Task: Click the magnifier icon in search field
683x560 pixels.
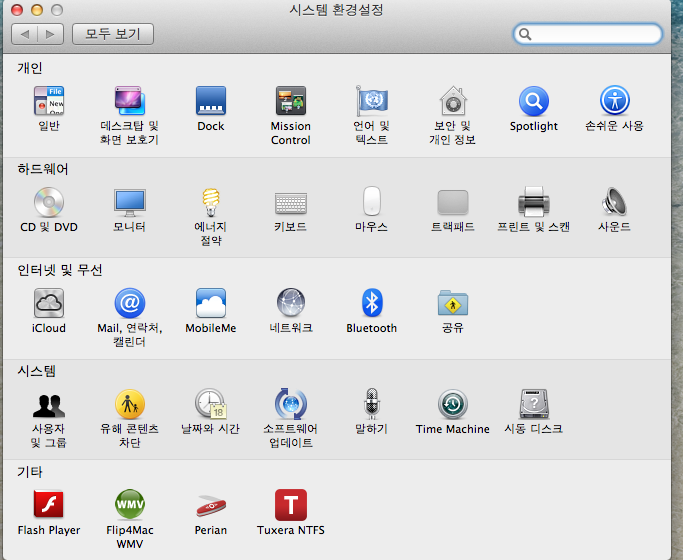Action: (x=525, y=34)
